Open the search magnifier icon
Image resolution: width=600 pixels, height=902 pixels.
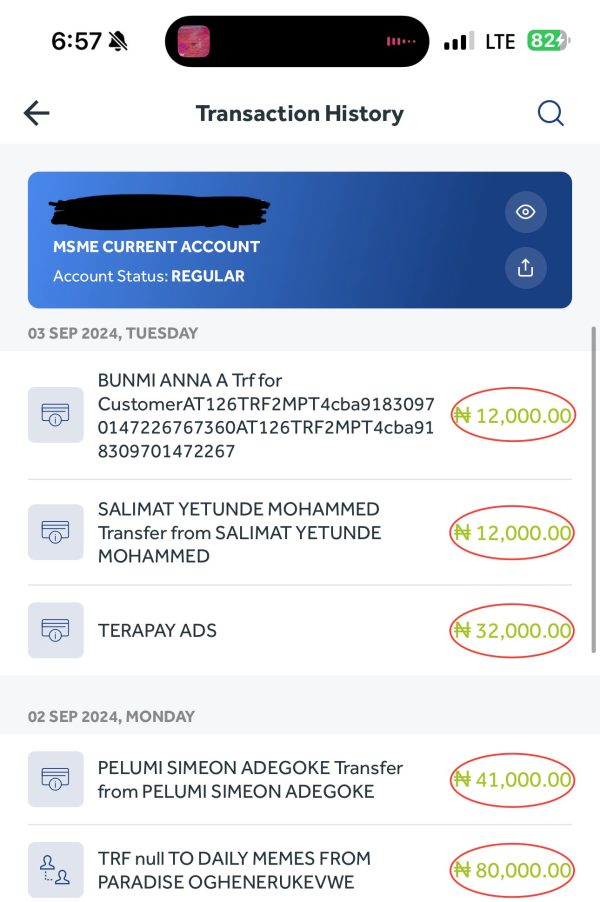[x=551, y=113]
